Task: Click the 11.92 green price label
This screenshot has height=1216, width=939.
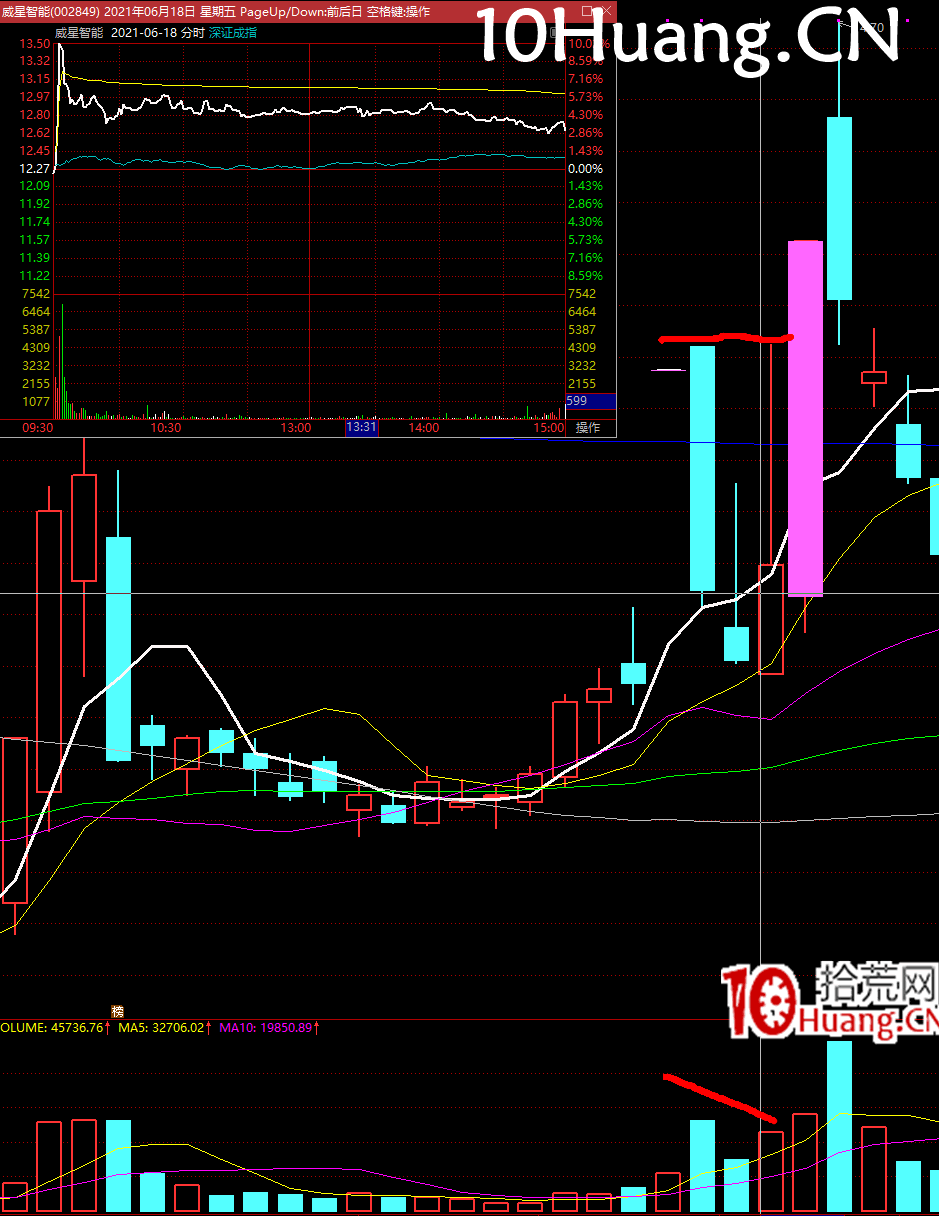Action: (35, 203)
